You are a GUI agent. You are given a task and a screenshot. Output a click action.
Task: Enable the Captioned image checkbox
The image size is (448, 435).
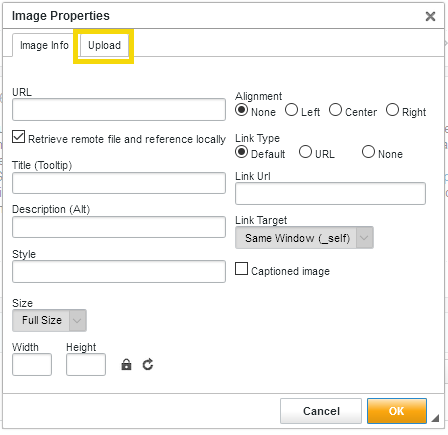coord(241,269)
